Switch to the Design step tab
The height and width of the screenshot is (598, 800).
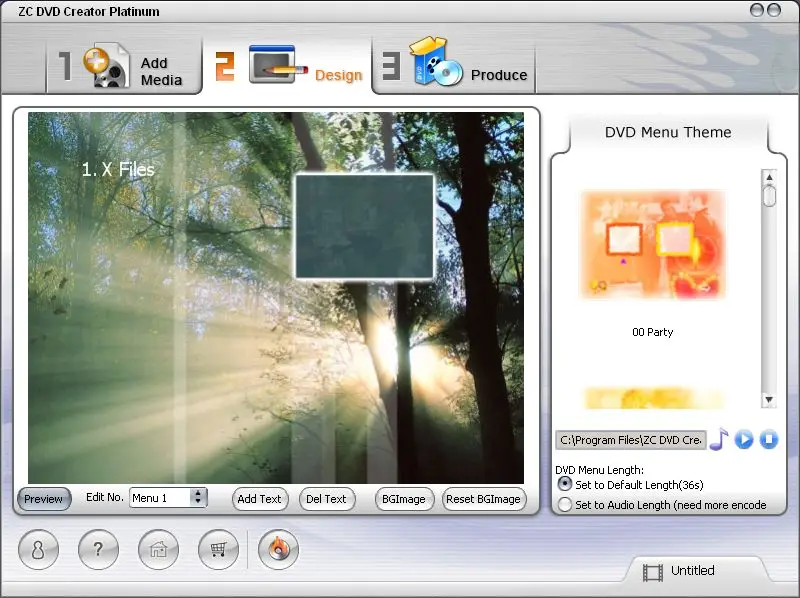(287, 67)
